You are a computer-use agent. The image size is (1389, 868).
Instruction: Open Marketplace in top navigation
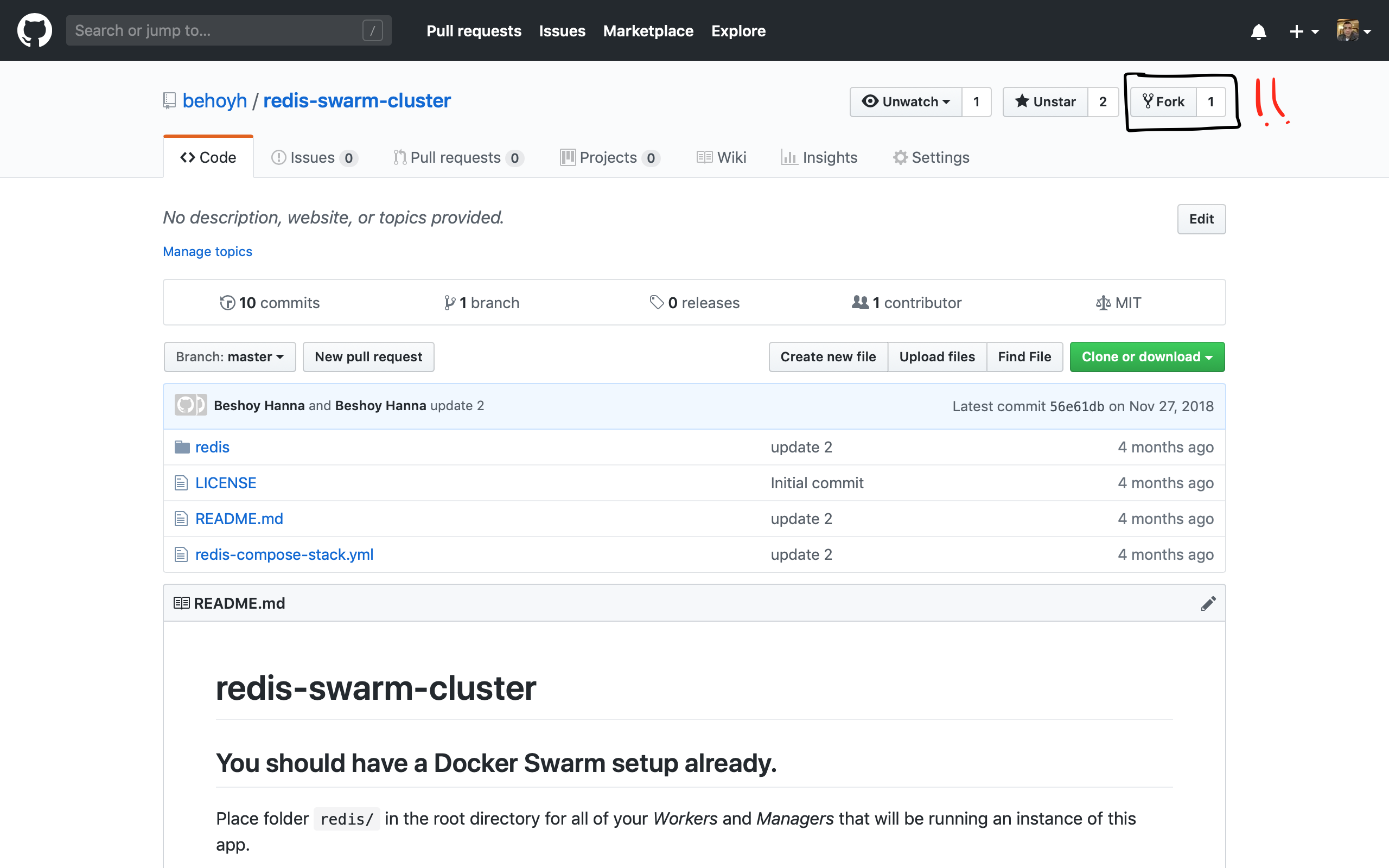click(x=648, y=31)
